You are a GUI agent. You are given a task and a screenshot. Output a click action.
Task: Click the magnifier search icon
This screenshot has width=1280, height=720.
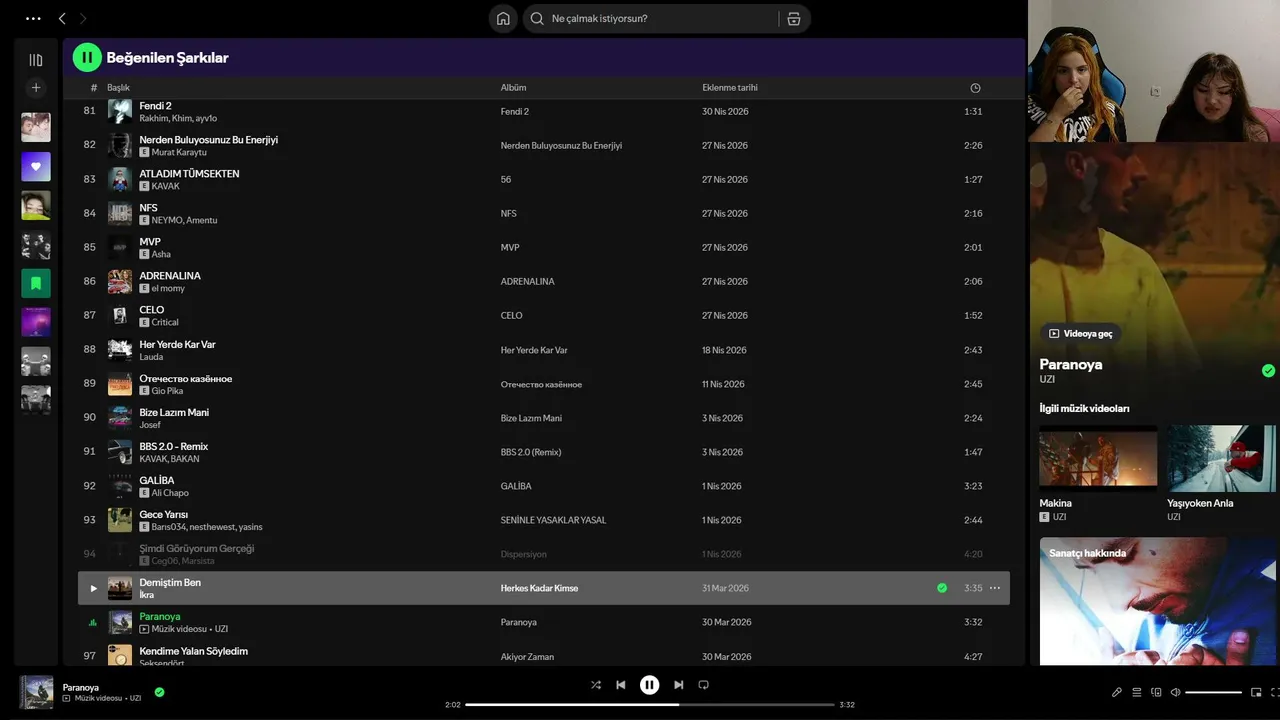(537, 18)
